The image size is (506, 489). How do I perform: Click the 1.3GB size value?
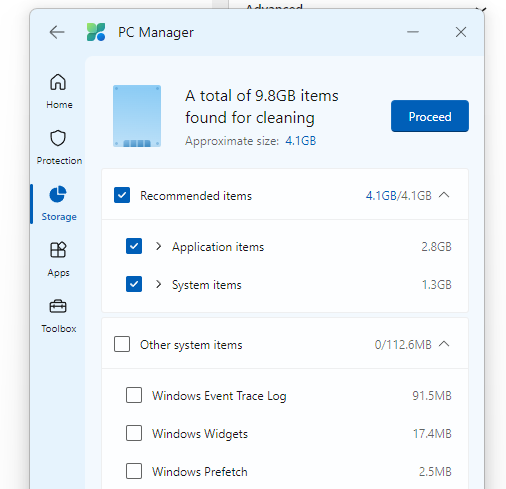pyautogui.click(x=437, y=285)
